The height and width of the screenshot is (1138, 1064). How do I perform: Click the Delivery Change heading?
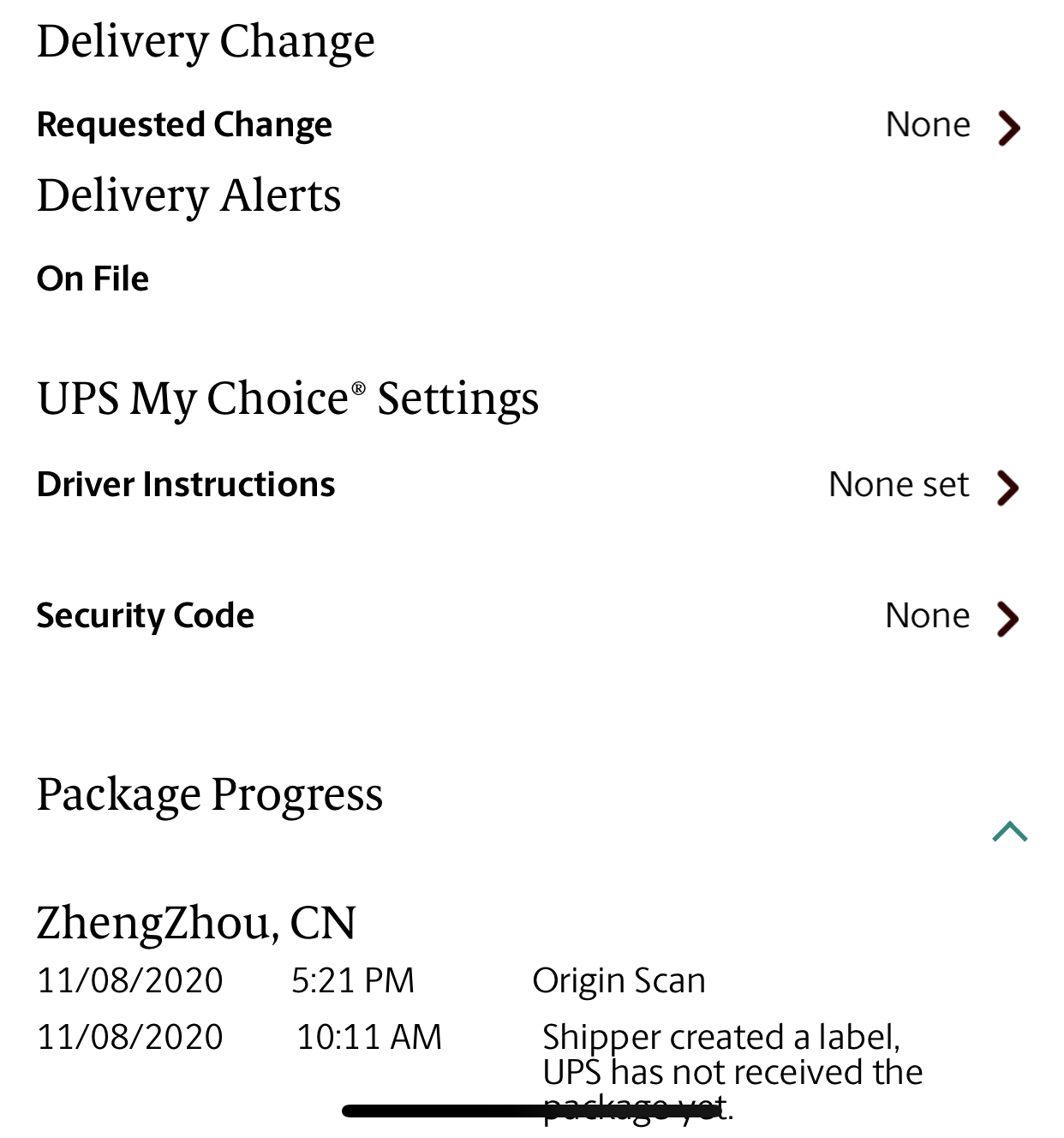(206, 42)
